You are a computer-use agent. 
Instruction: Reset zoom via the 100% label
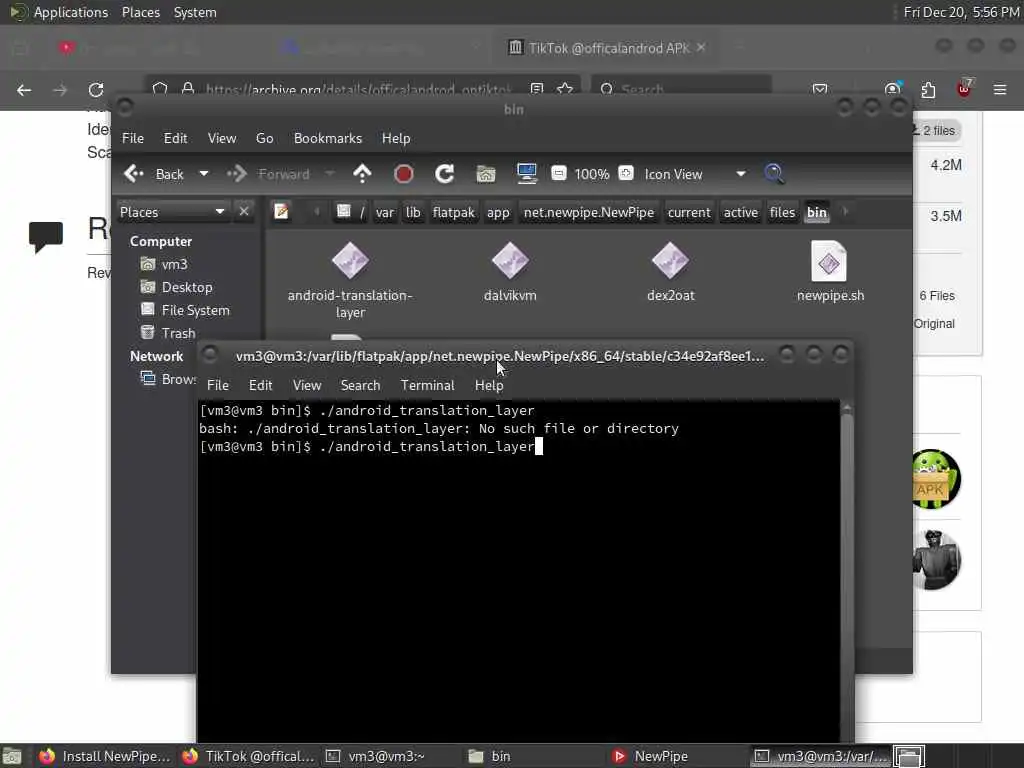coord(592,174)
